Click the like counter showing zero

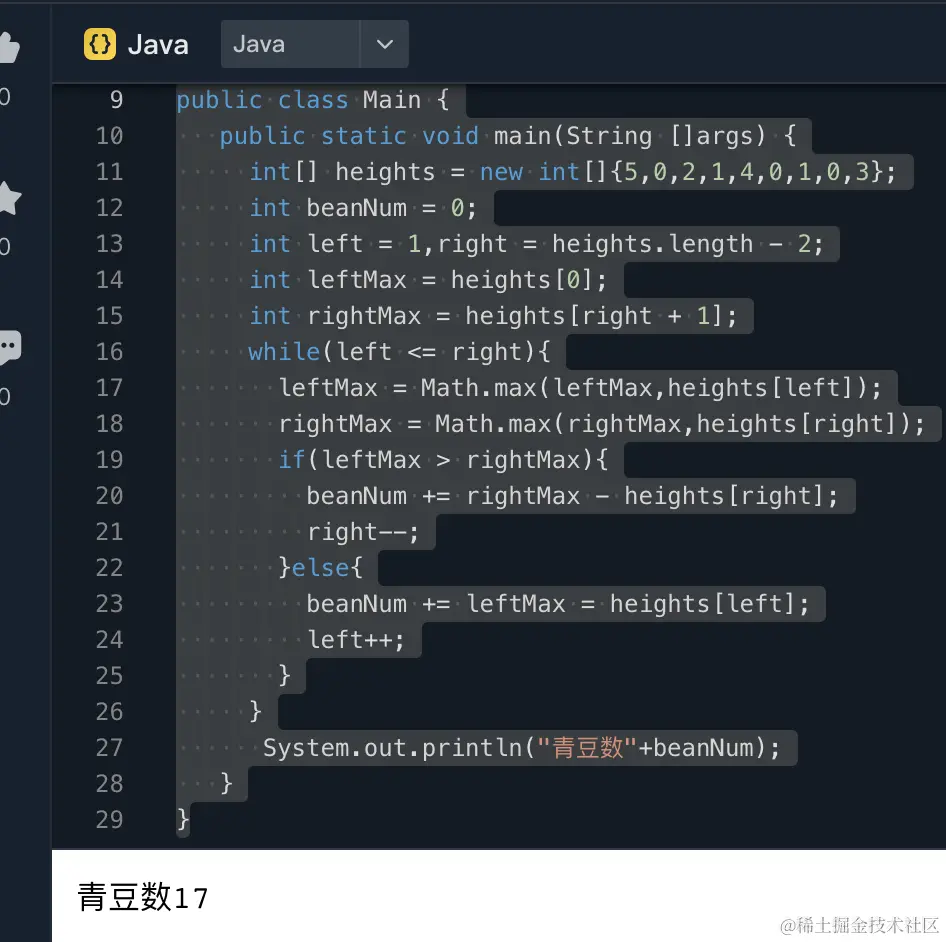(x=7, y=95)
